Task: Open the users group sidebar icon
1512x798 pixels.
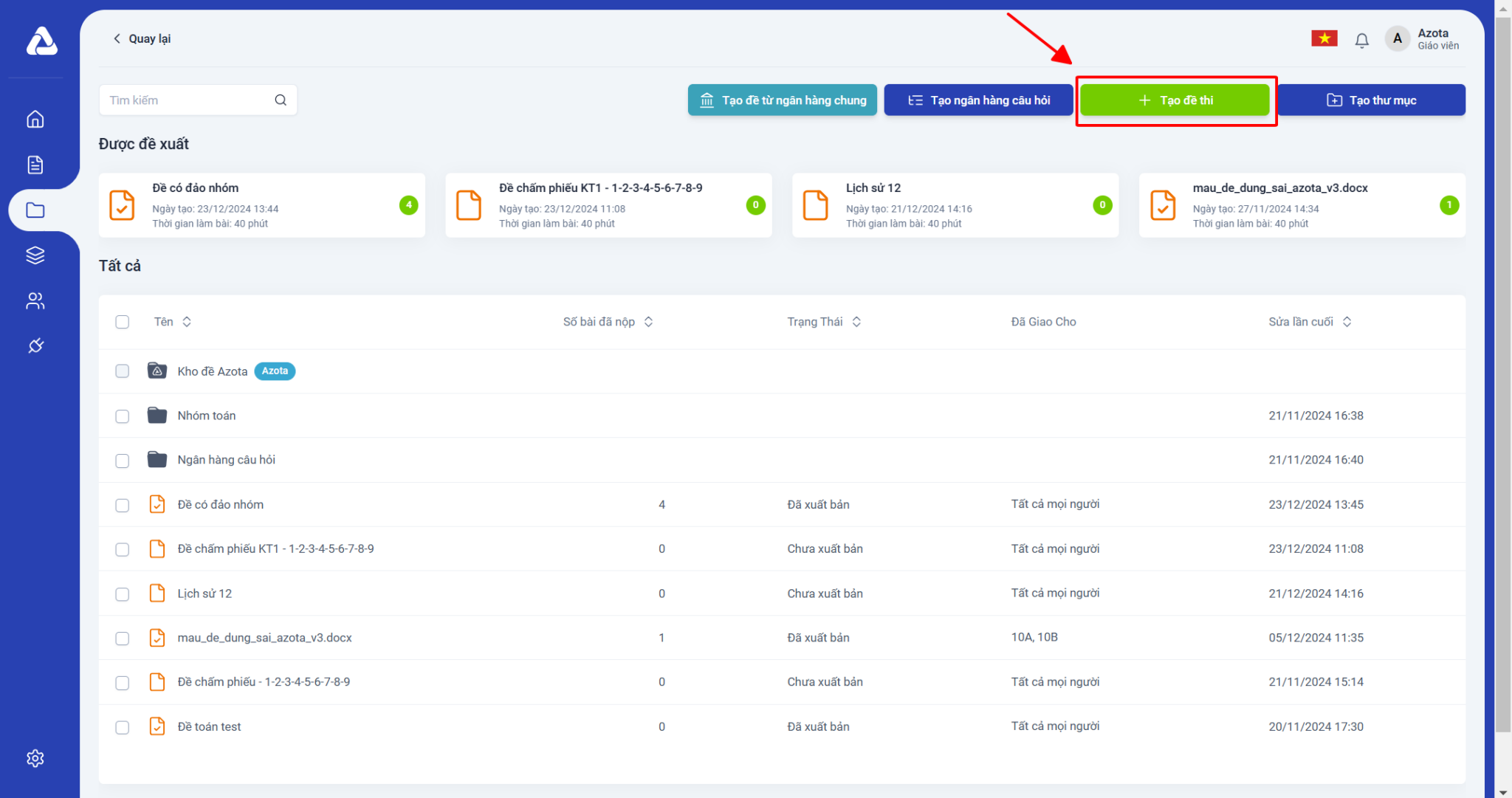Action: click(35, 300)
